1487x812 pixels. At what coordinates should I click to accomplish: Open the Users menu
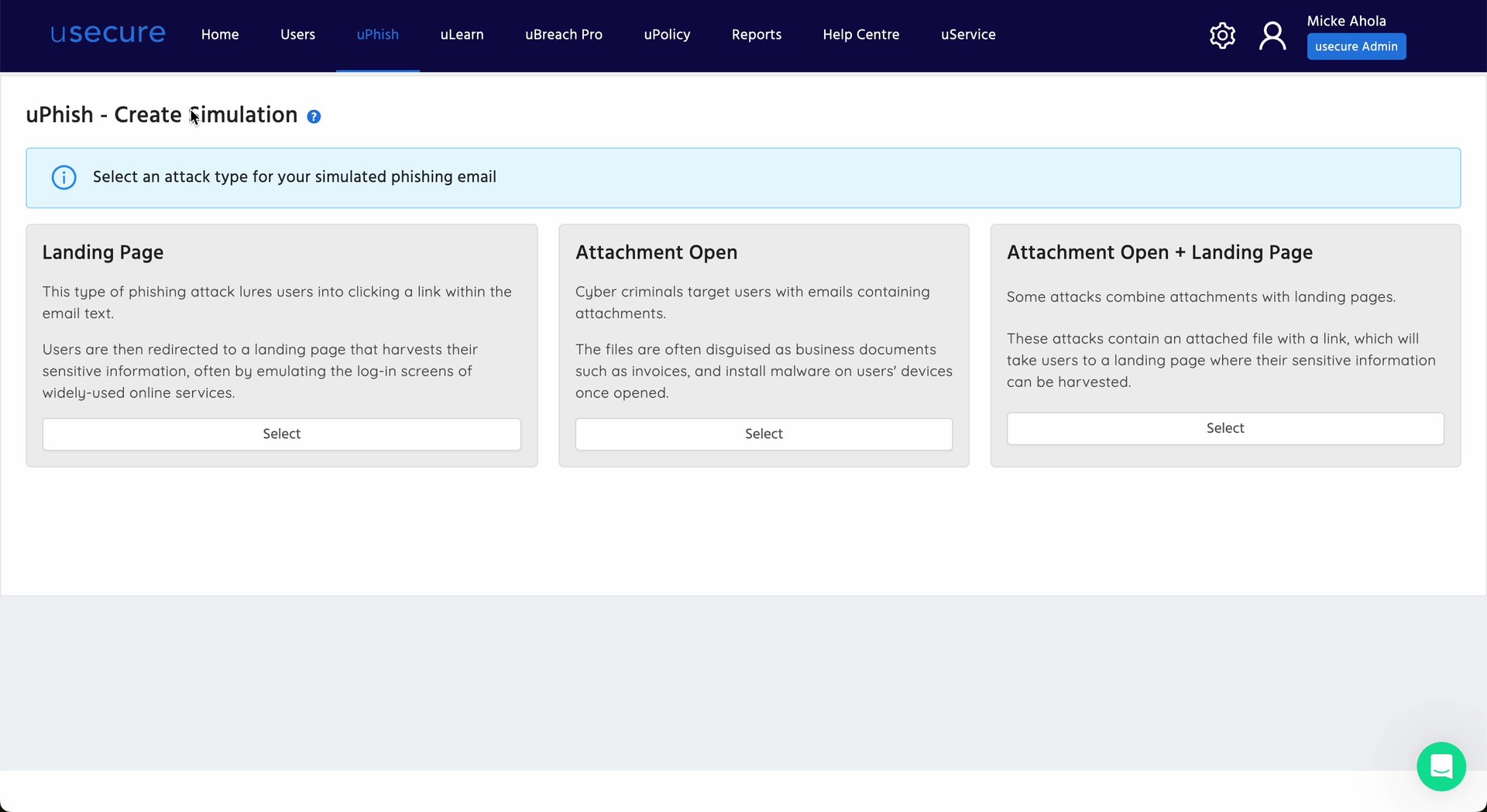297,35
